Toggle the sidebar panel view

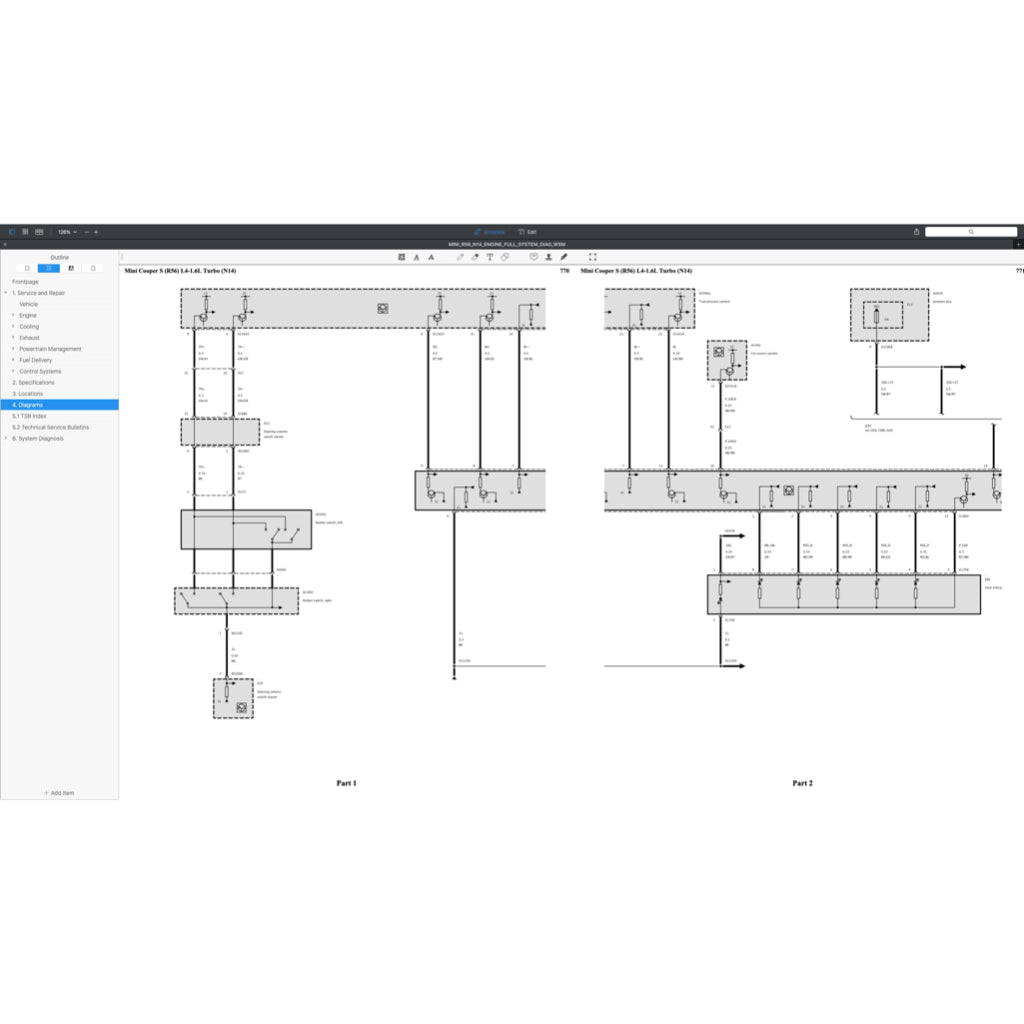12,232
